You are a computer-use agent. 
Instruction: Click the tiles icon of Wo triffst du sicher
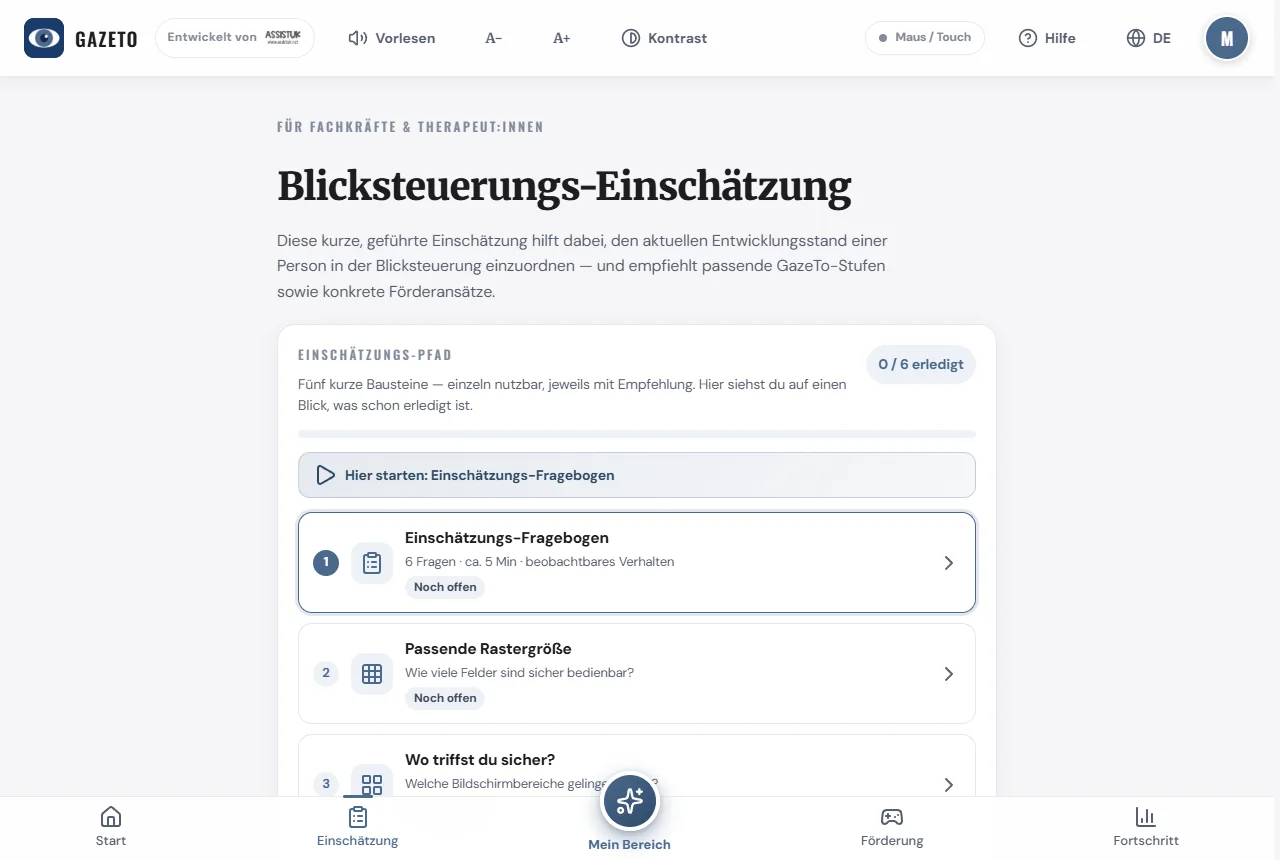(372, 782)
